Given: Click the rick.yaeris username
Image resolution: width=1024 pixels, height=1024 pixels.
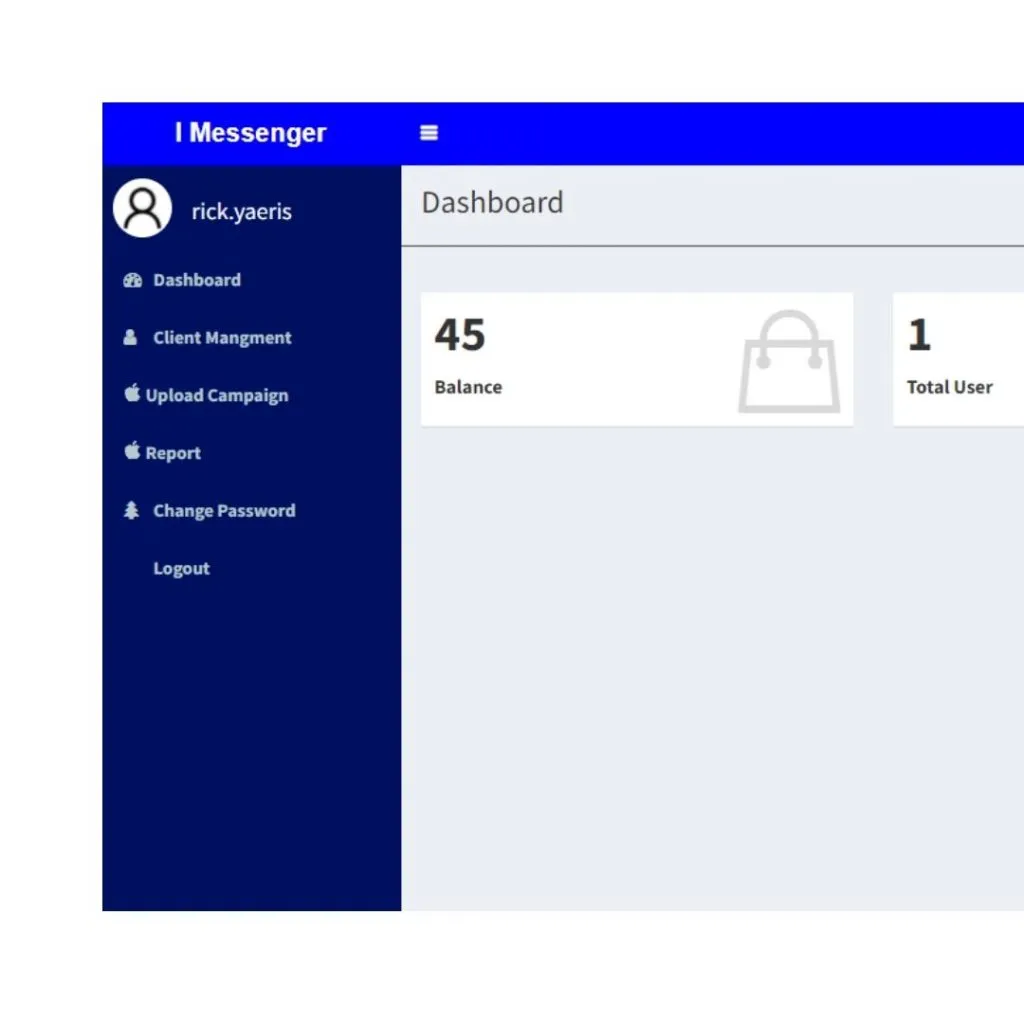Looking at the screenshot, I should 242,212.
